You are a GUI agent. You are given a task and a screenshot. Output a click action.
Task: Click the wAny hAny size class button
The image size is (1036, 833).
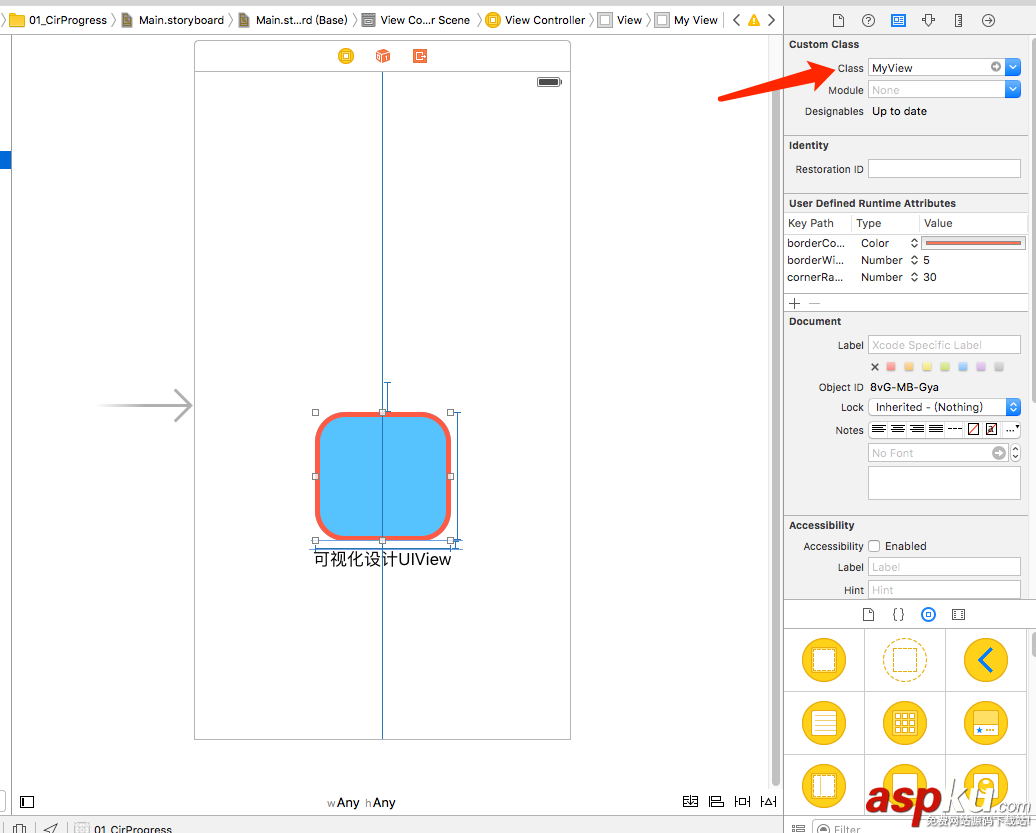pyautogui.click(x=361, y=803)
